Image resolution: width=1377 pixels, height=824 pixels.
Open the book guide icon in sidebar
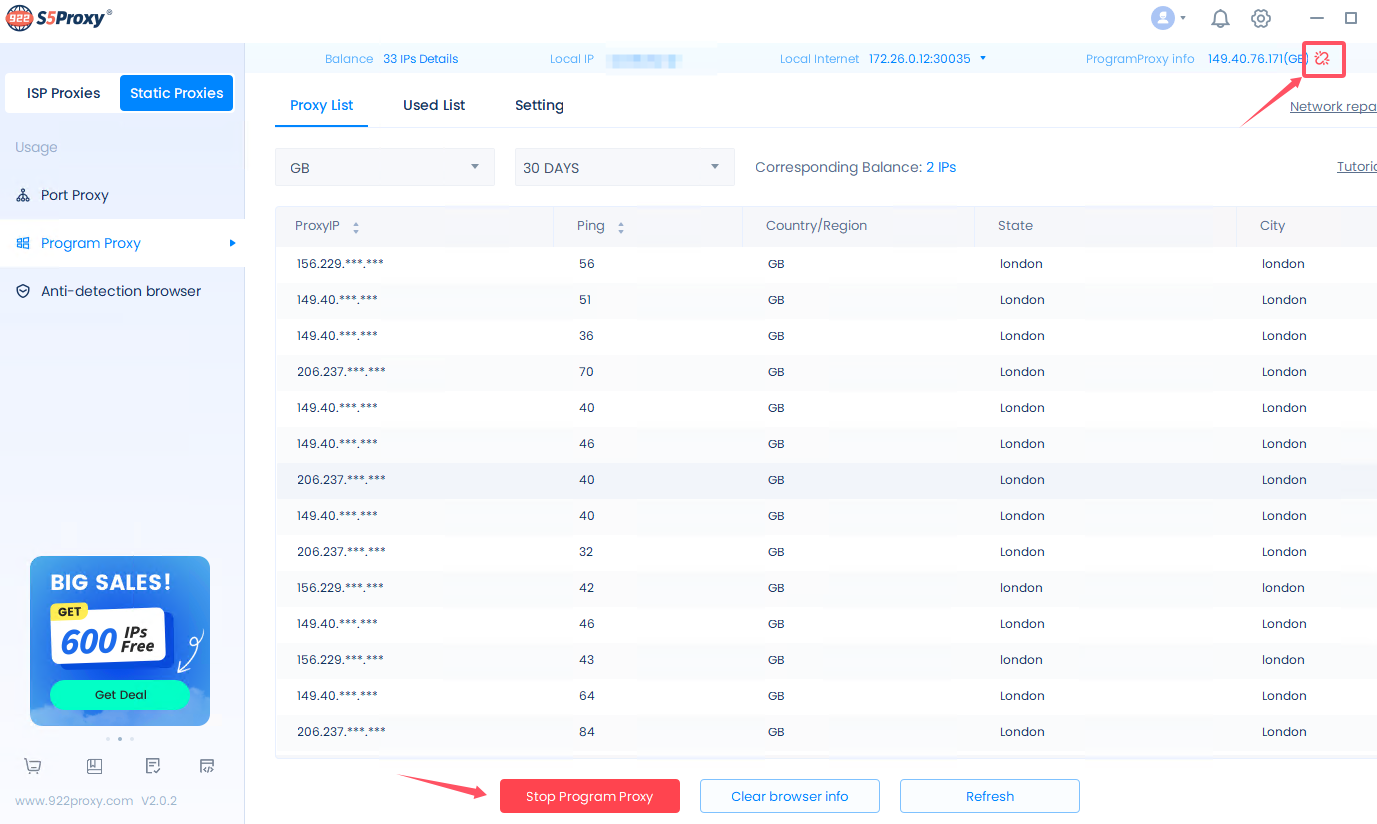(94, 766)
